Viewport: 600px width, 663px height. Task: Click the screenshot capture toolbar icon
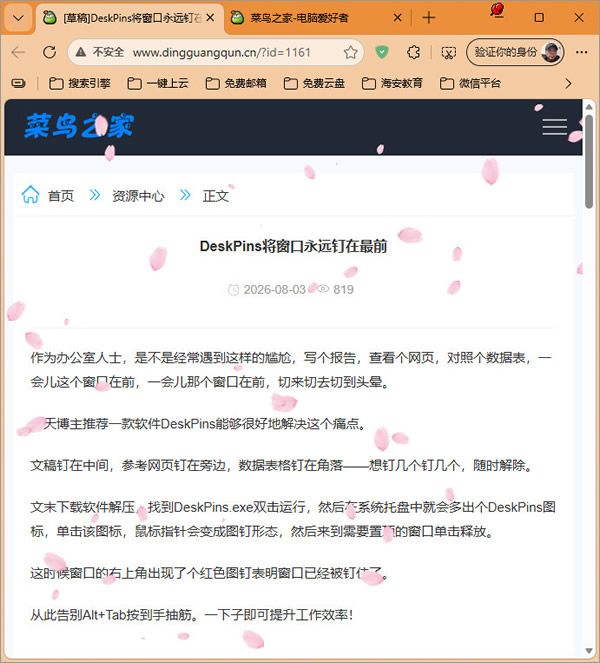449,52
